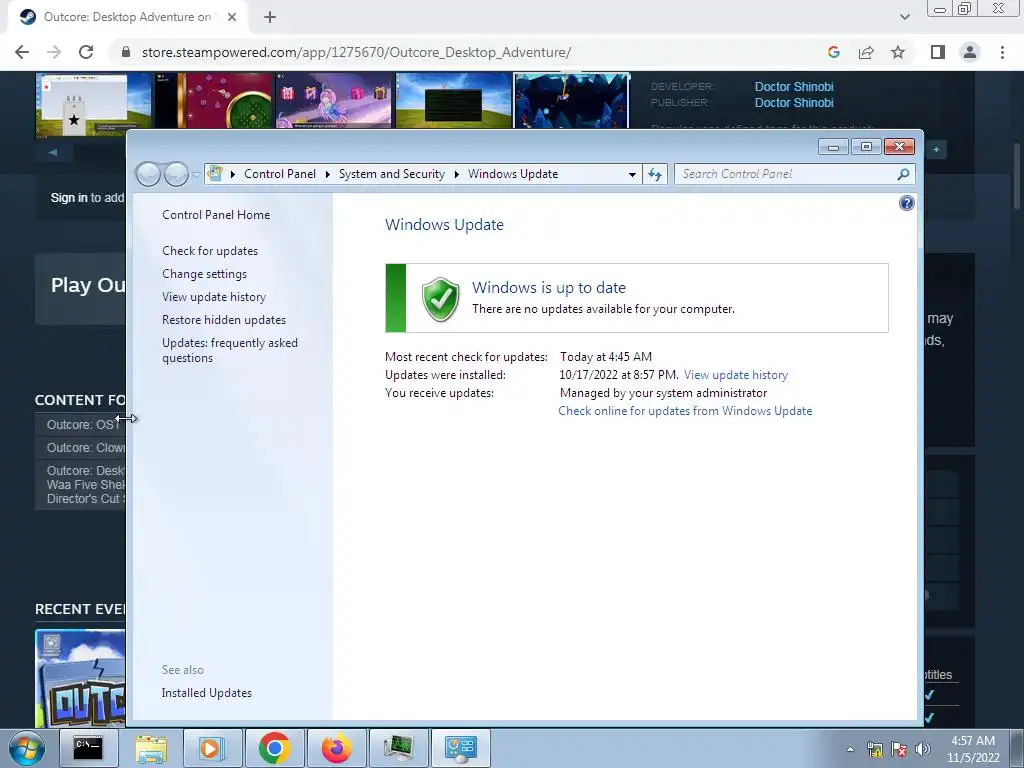Click the Show desktop strip on the taskbar
The image size is (1024, 768).
pos(1017,748)
